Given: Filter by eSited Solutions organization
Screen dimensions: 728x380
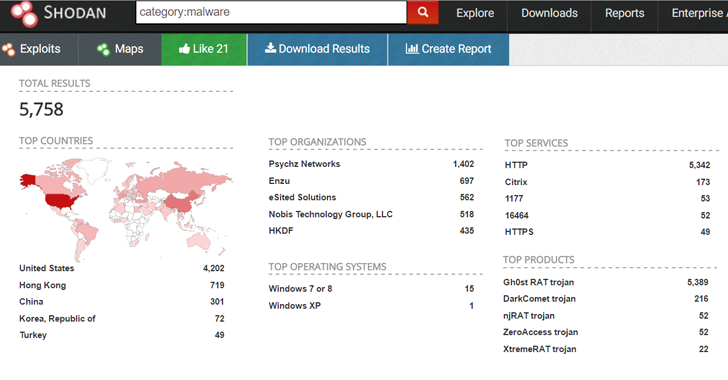Looking at the screenshot, I should point(302,197).
